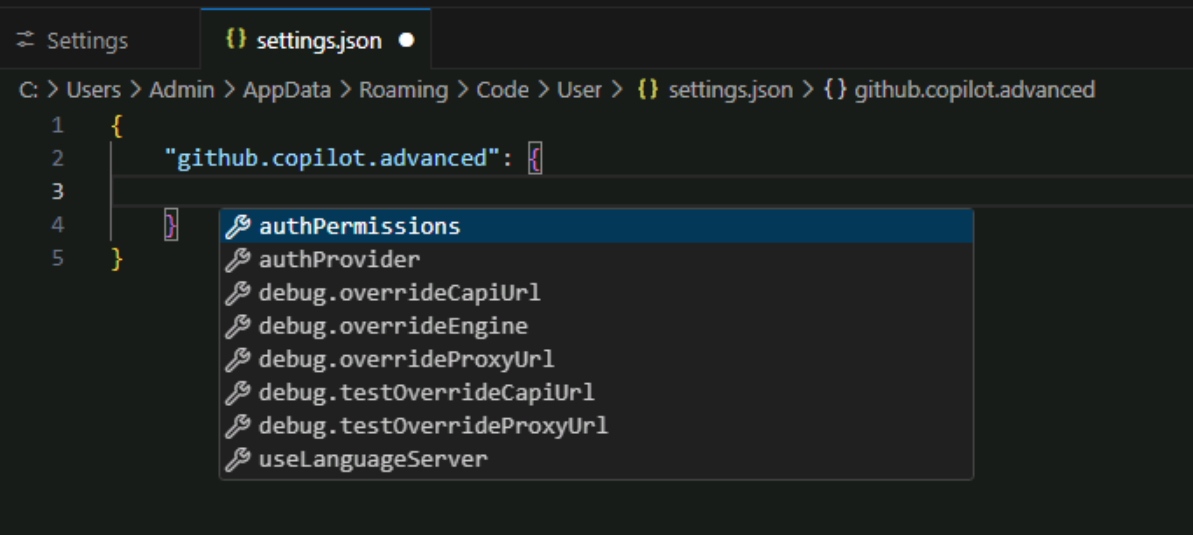
Task: Click wrench icon beside debug.testOverrideProxyUrl
Action: 238,426
